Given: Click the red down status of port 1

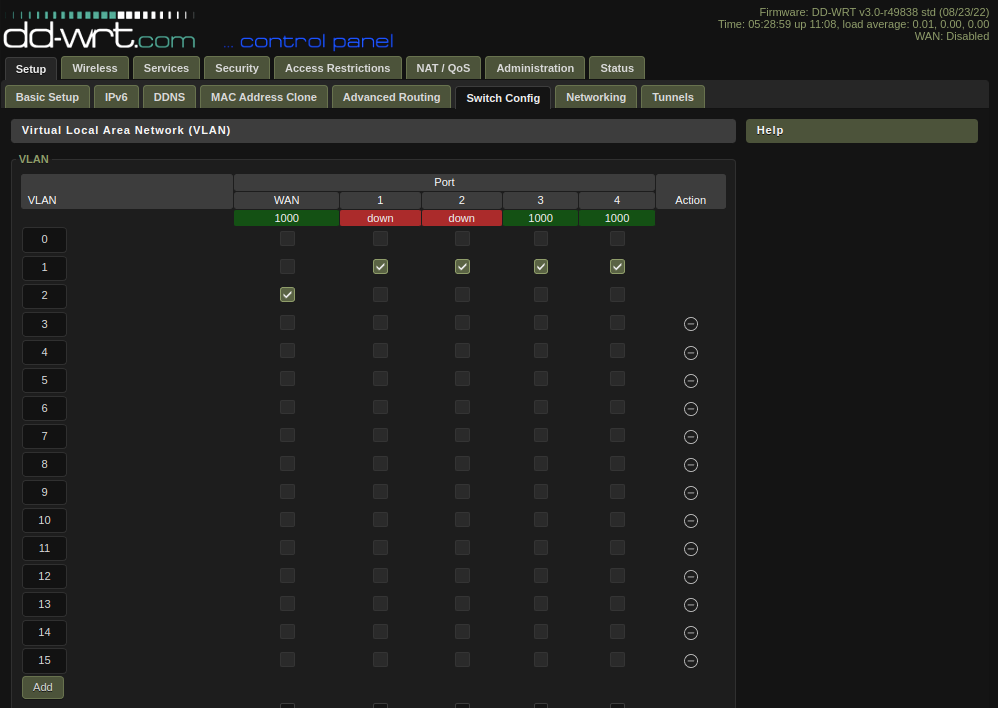Looking at the screenshot, I should point(380,218).
